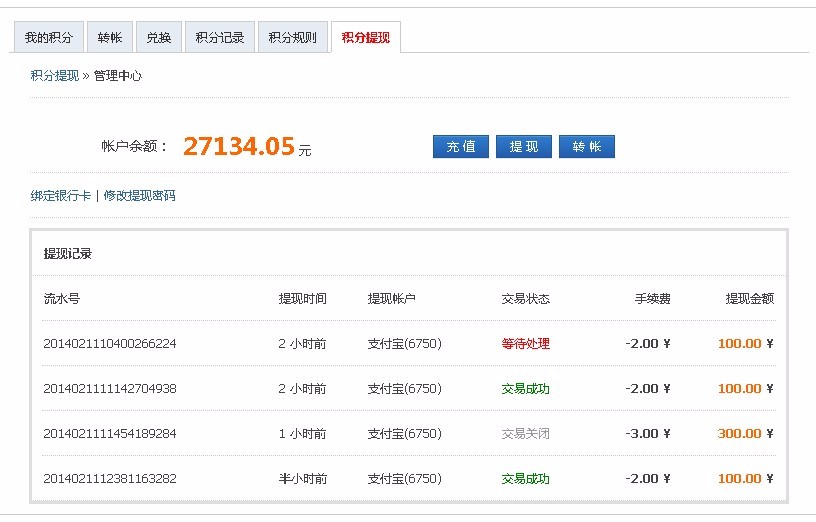The image size is (816, 522).
Task: Click the gray 交易关闭 status
Action: point(525,434)
